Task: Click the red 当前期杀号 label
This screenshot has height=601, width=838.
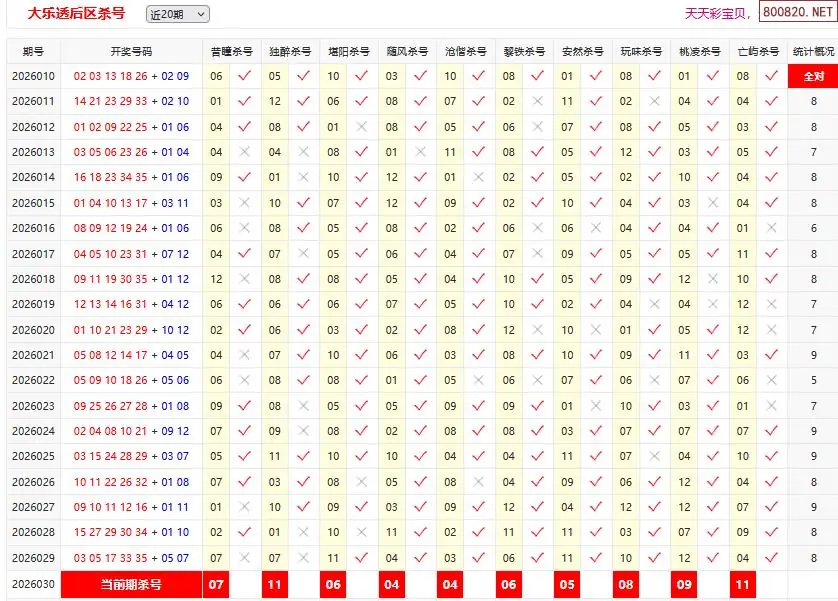Action: click(x=131, y=584)
